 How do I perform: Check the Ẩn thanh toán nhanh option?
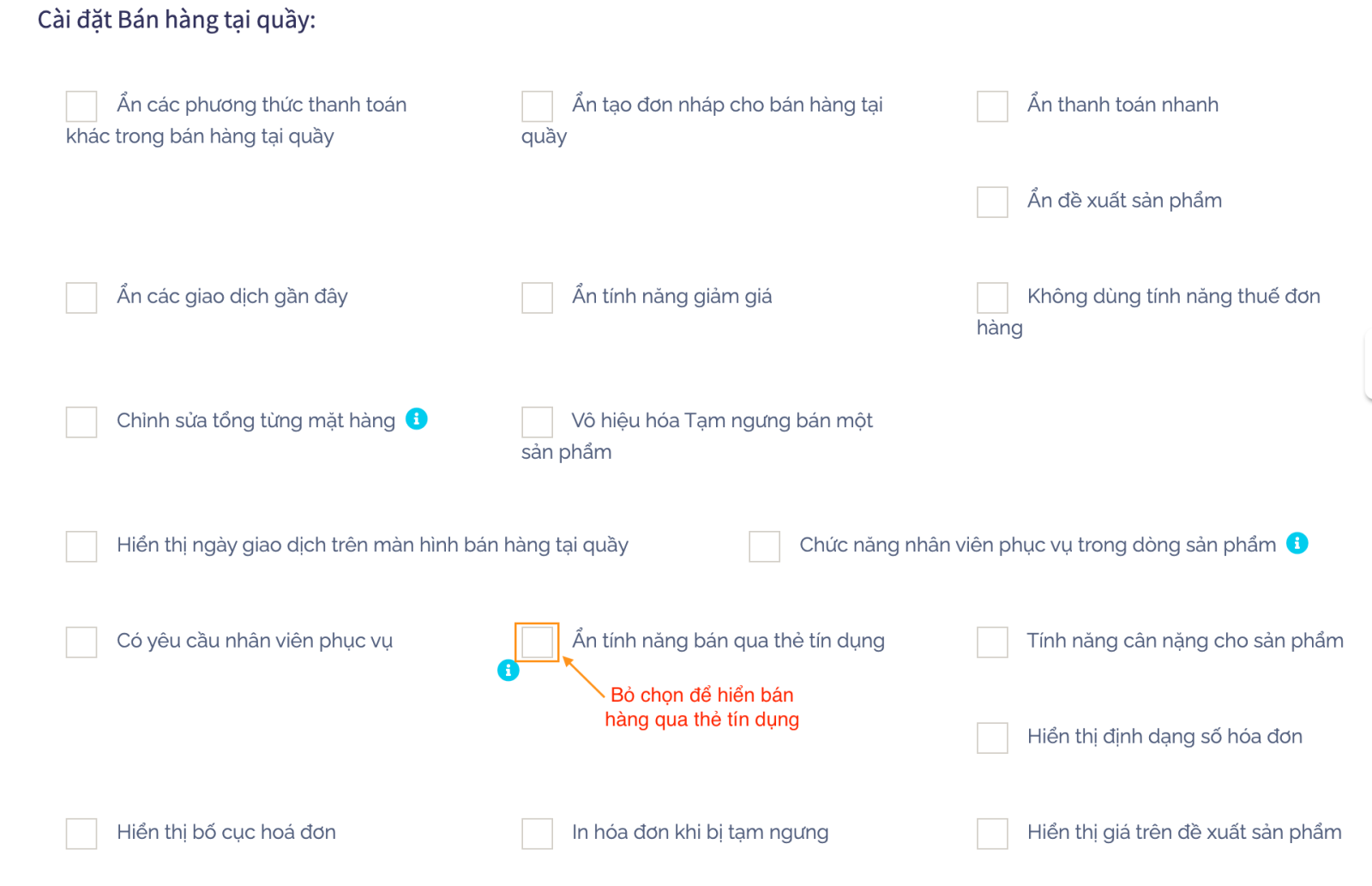pyautogui.click(x=992, y=106)
